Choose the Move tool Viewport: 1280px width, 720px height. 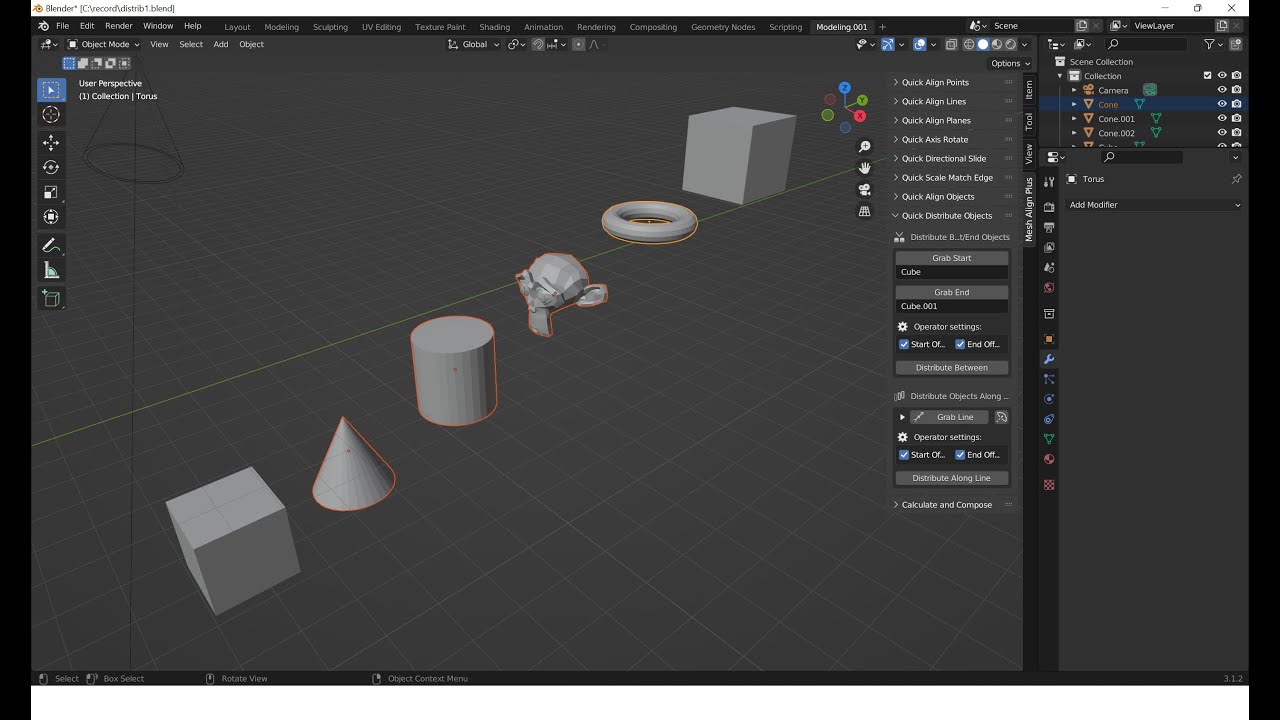pyautogui.click(x=51, y=142)
